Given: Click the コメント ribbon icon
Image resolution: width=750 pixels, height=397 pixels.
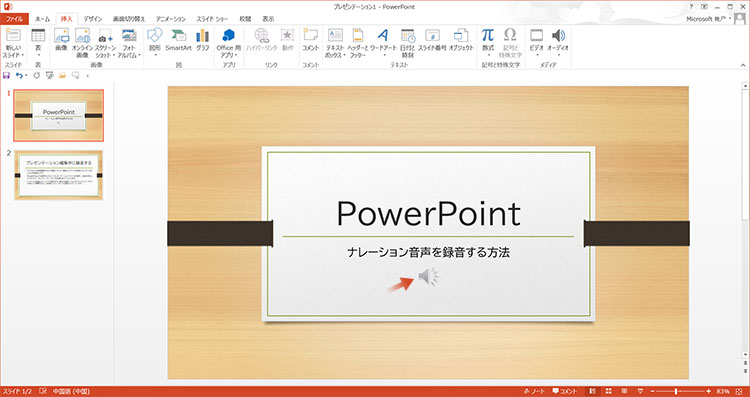Looking at the screenshot, I should tap(310, 39).
